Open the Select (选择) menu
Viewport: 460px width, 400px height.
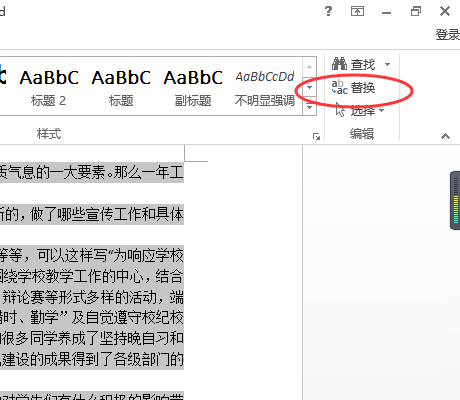[360, 111]
